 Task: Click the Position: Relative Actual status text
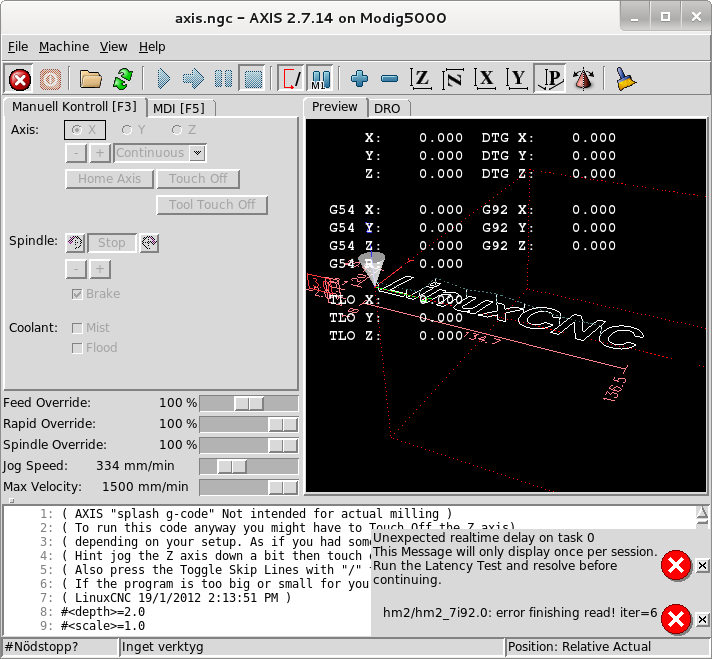579,647
